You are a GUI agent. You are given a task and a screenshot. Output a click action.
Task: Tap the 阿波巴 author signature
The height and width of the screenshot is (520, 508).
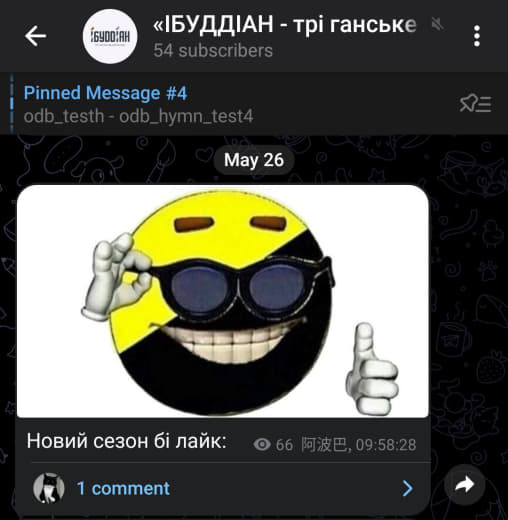pyautogui.click(x=324, y=445)
